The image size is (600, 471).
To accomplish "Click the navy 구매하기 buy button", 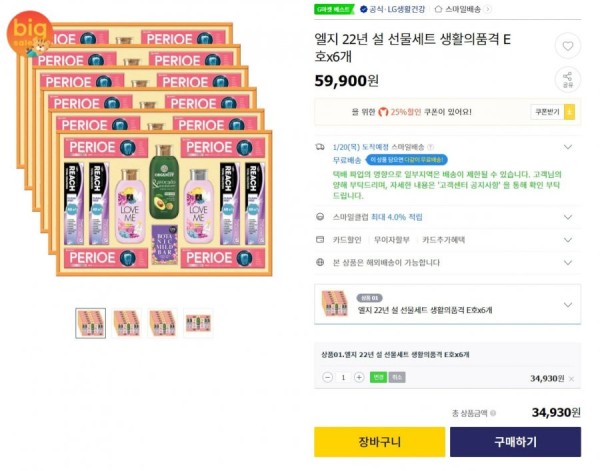I will 515,442.
